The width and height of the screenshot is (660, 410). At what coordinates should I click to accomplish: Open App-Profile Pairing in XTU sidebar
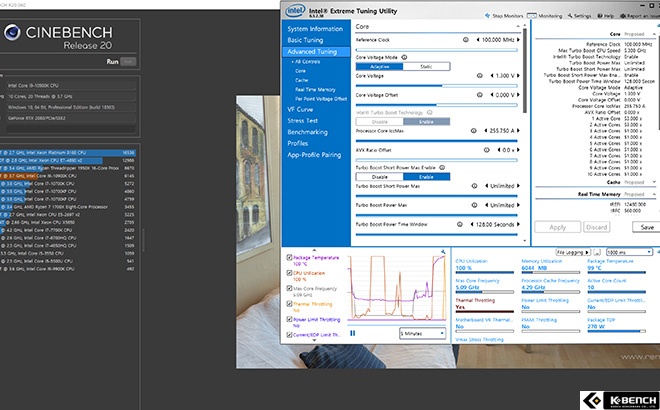pyautogui.click(x=314, y=154)
